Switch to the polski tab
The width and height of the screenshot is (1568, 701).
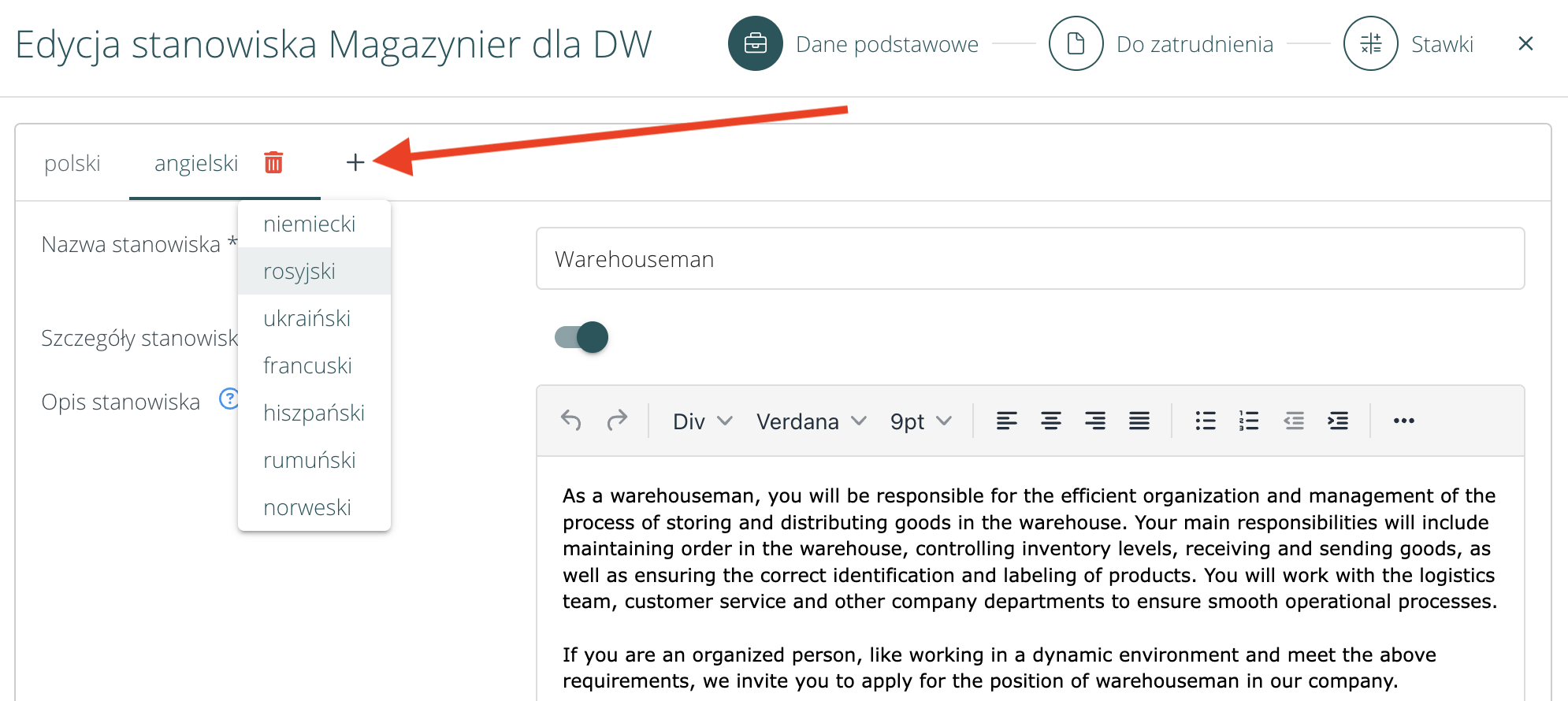[x=72, y=163]
